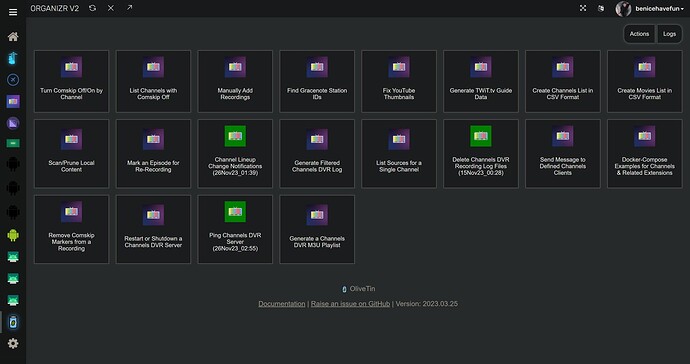The width and height of the screenshot is (690, 364).
Task: Run Send Message to Defined Channels Clients
Action: (x=562, y=154)
